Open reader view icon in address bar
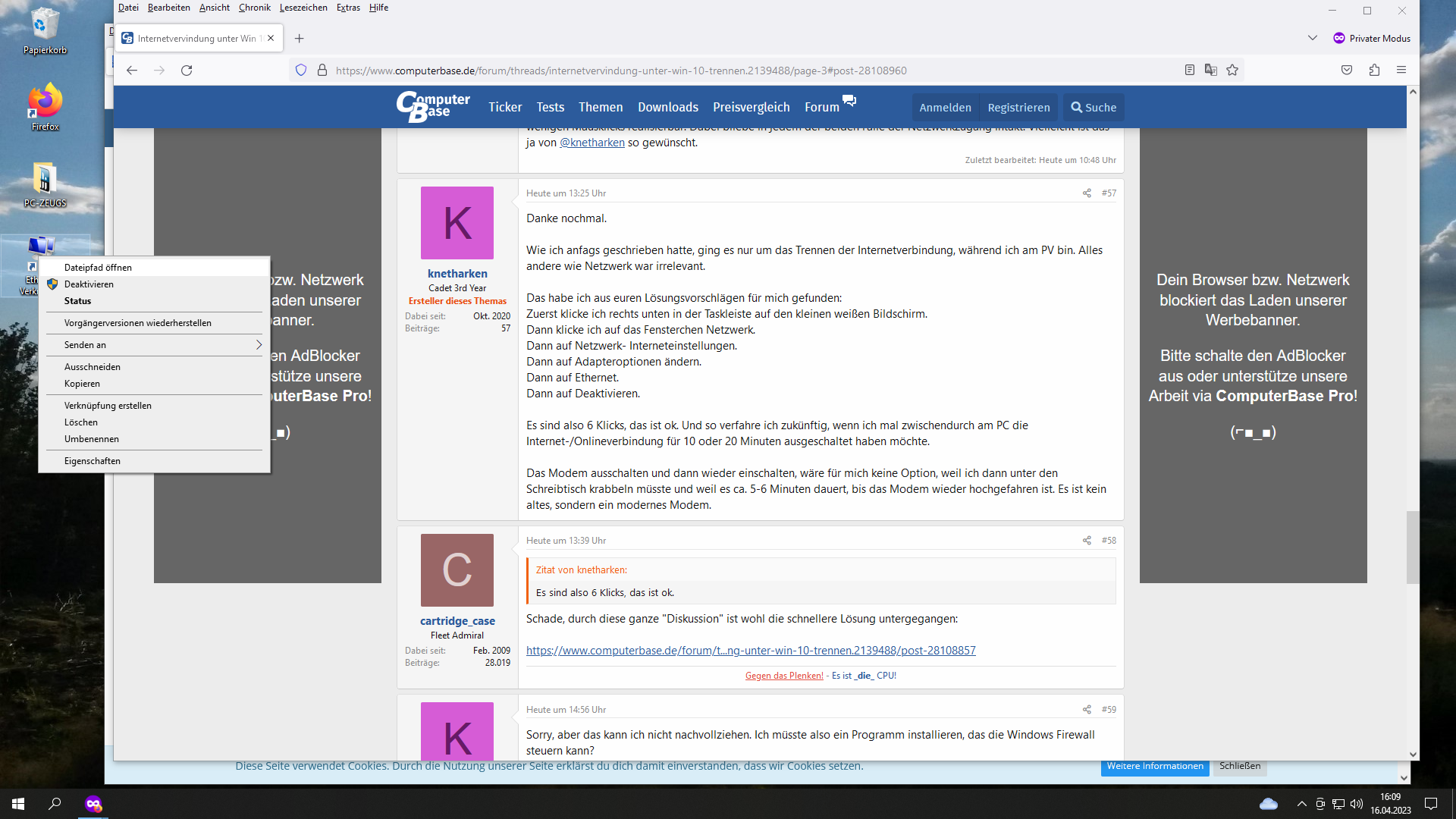 1190,71
